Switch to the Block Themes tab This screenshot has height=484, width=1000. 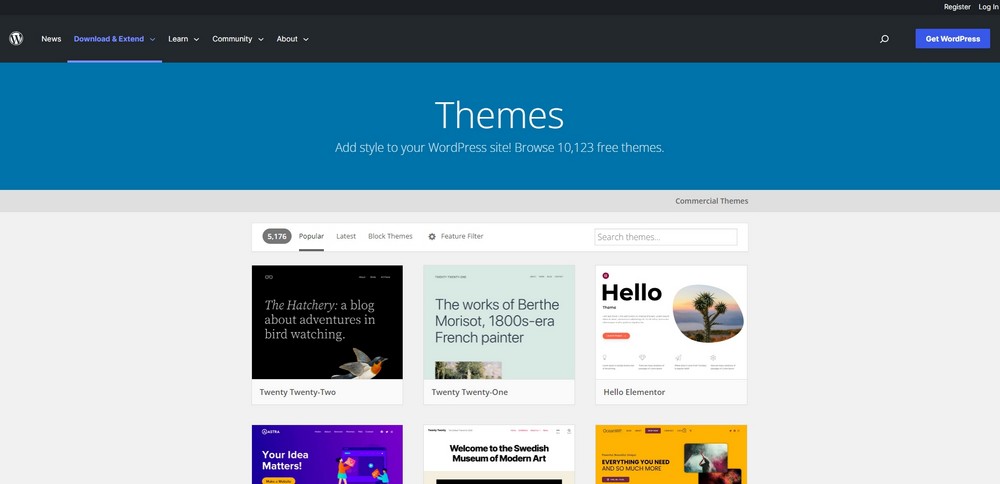coord(390,237)
